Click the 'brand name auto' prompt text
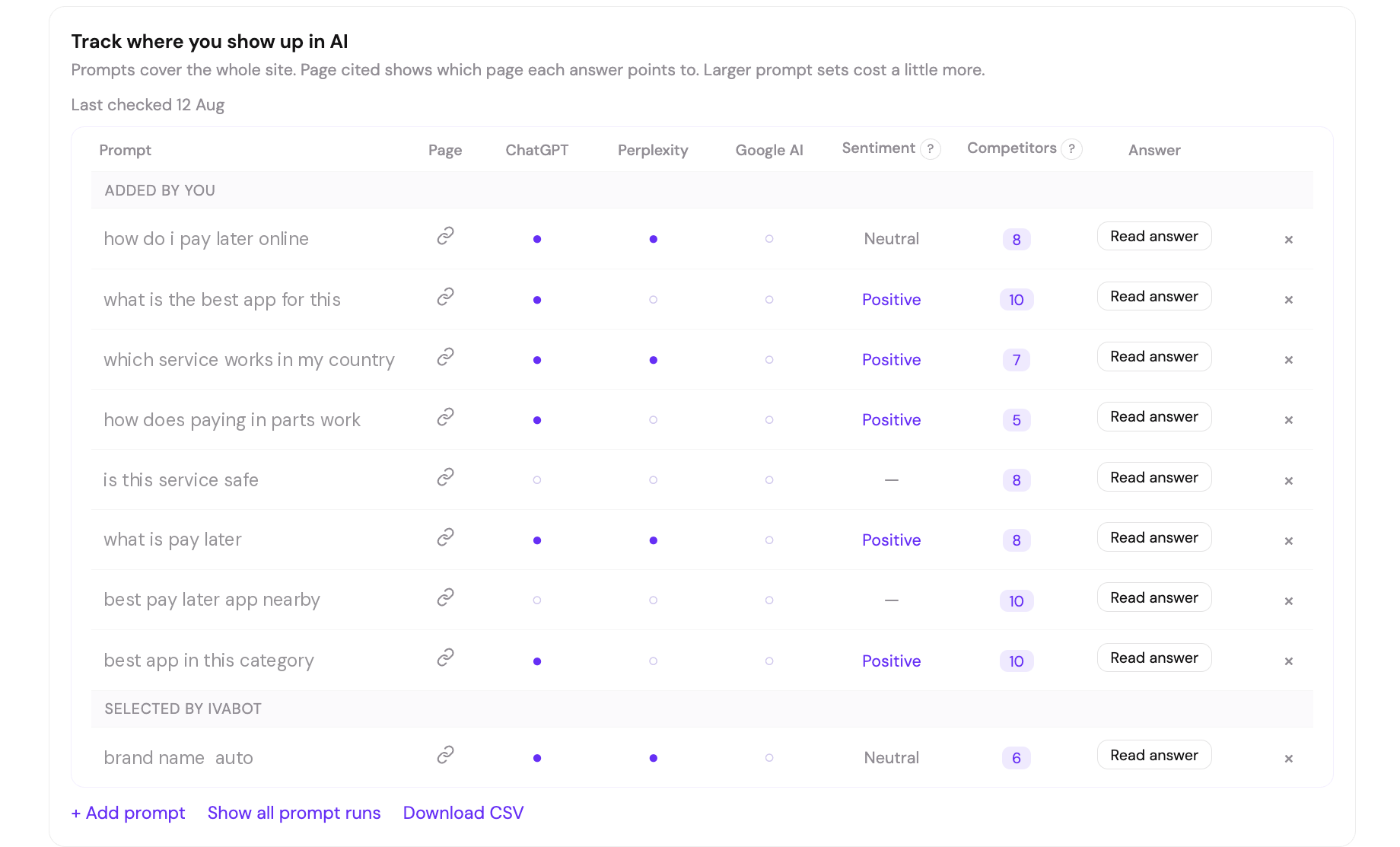Screen dimensions: 1400x847 [x=179, y=758]
